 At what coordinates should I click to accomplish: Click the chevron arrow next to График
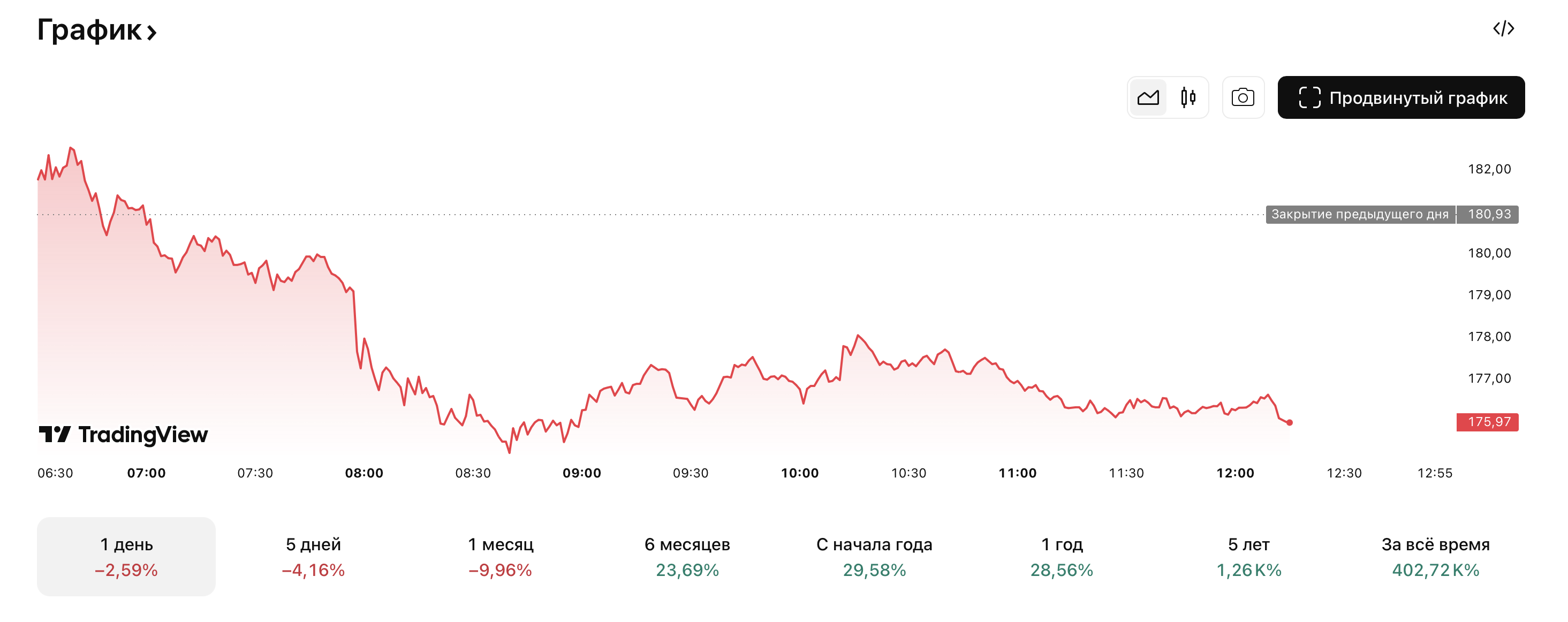click(152, 32)
